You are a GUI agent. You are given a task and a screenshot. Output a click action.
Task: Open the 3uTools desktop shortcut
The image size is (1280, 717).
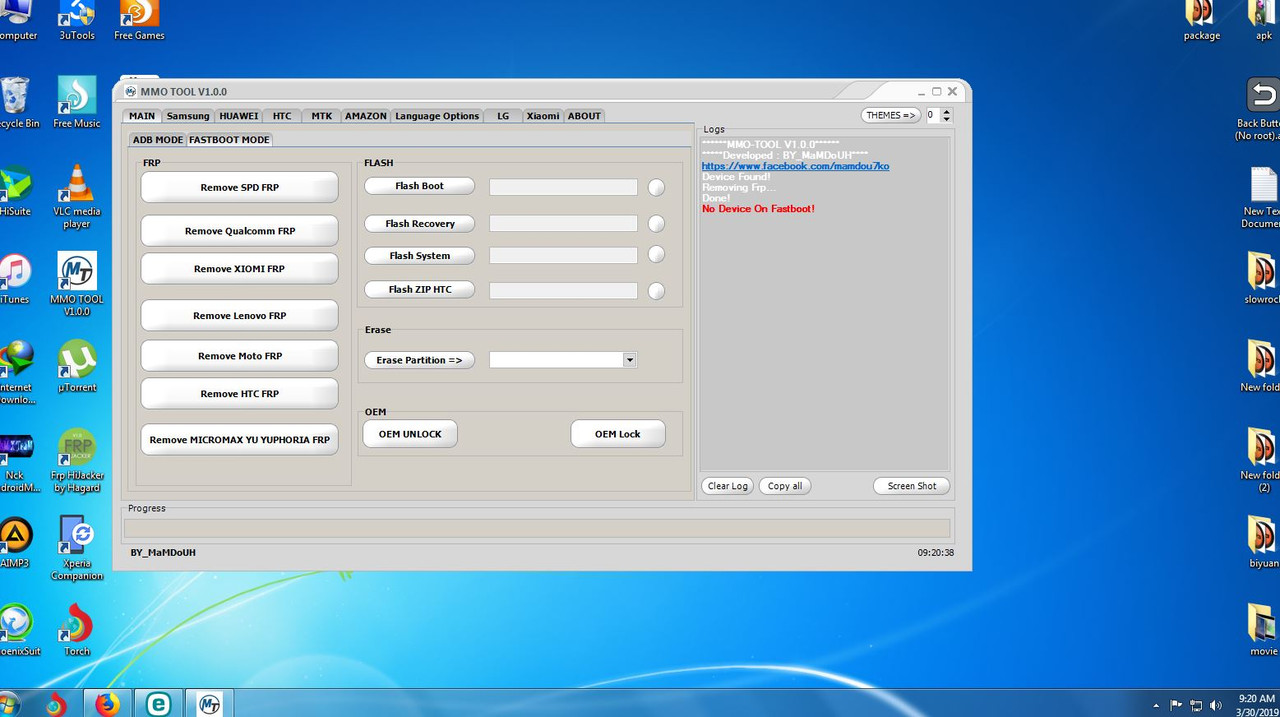[77, 20]
